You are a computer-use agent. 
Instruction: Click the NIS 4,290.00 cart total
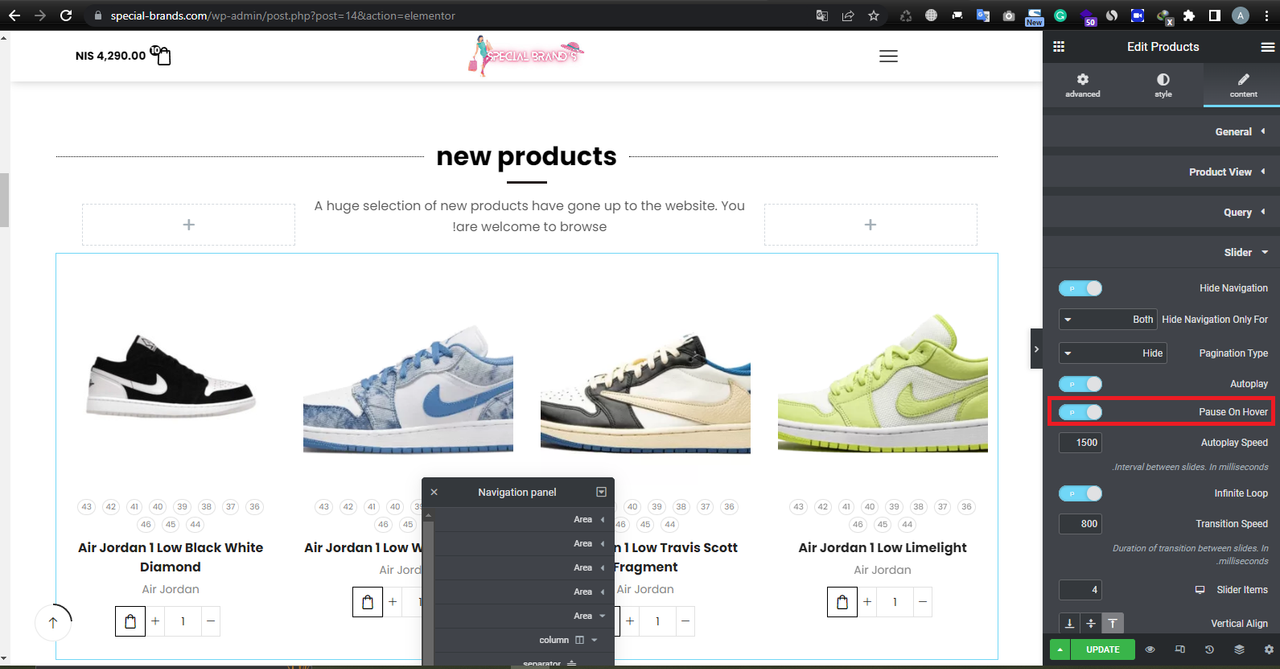click(x=110, y=56)
